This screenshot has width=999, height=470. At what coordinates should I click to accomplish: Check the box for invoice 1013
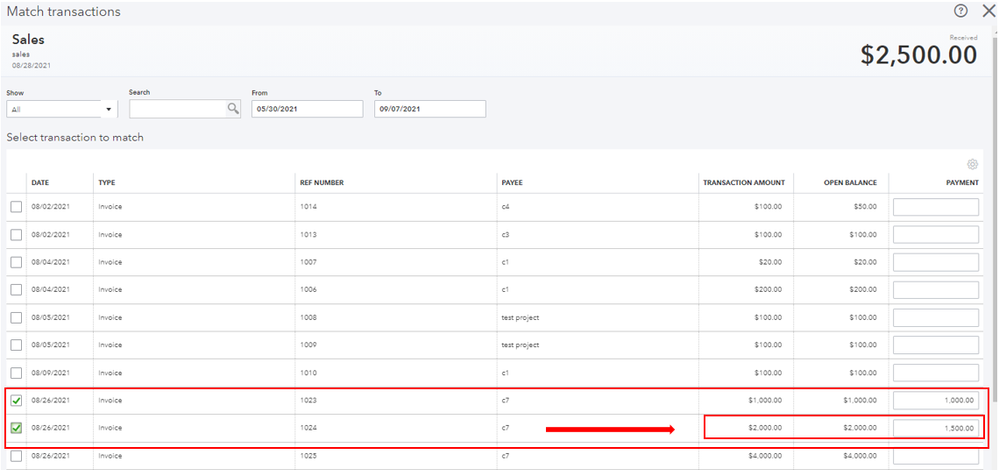pos(17,234)
